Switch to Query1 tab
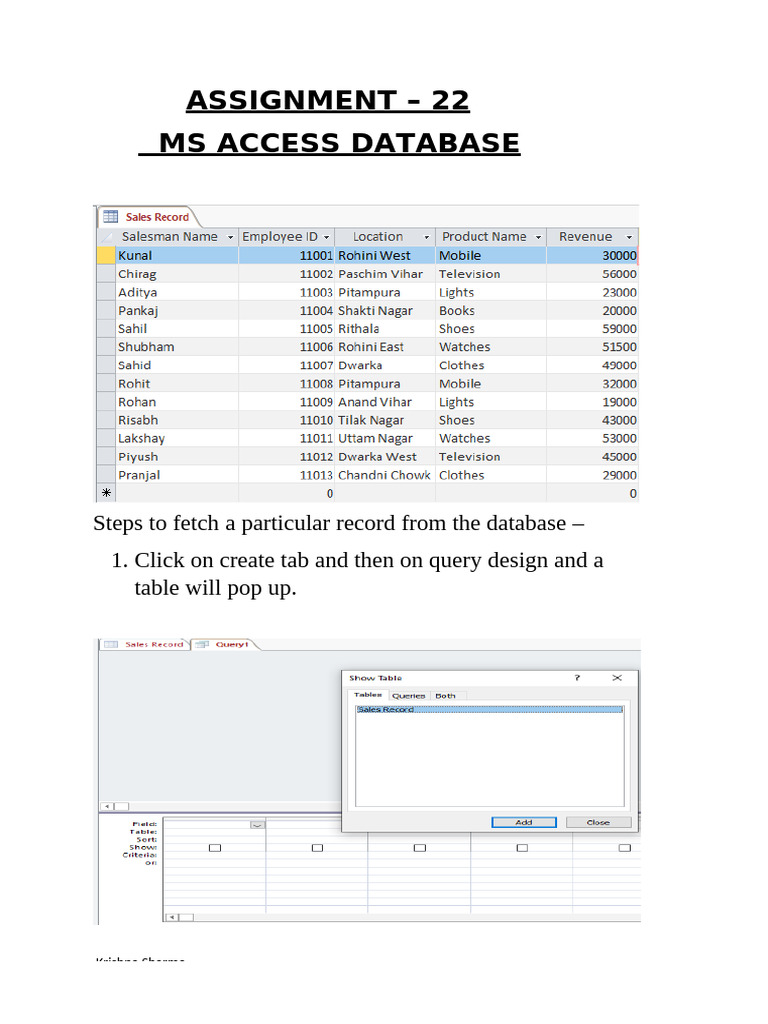 point(226,645)
